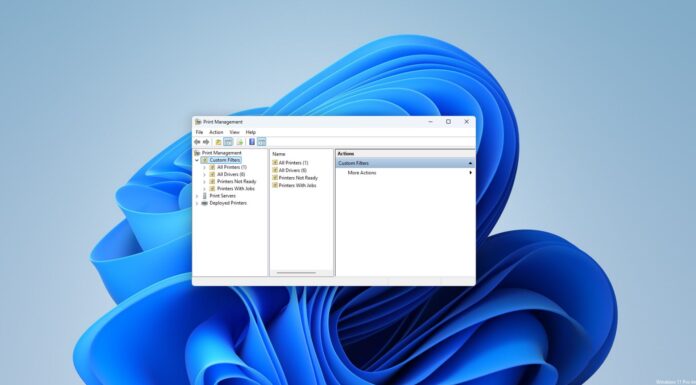696x385 pixels.
Task: Select Custom Filters label in the tree
Action: click(225, 160)
